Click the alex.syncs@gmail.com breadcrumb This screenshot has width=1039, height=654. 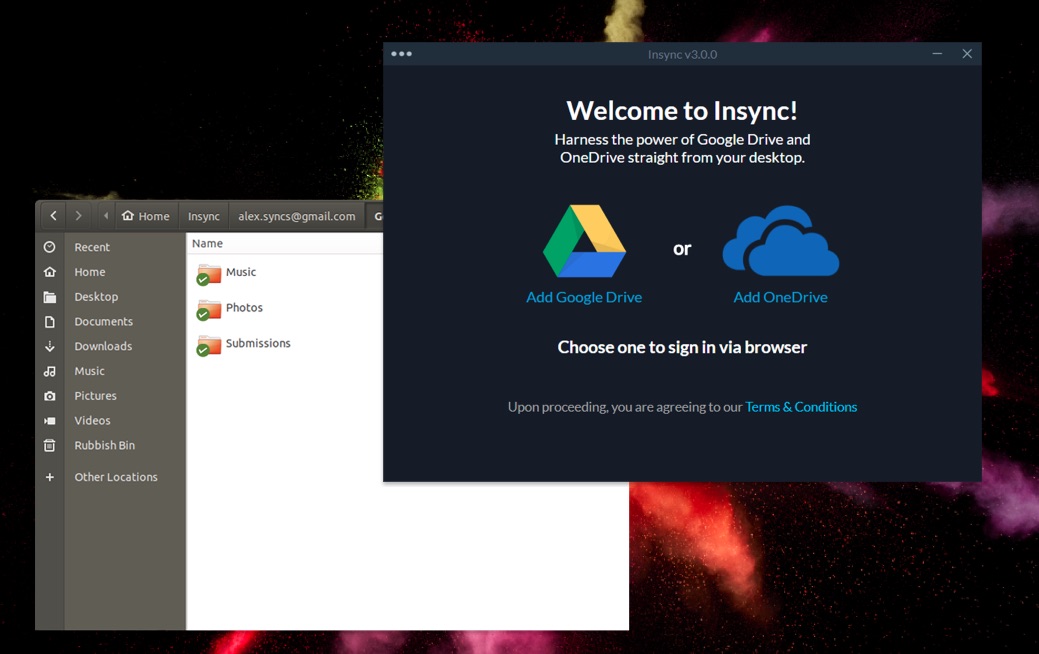pos(296,216)
